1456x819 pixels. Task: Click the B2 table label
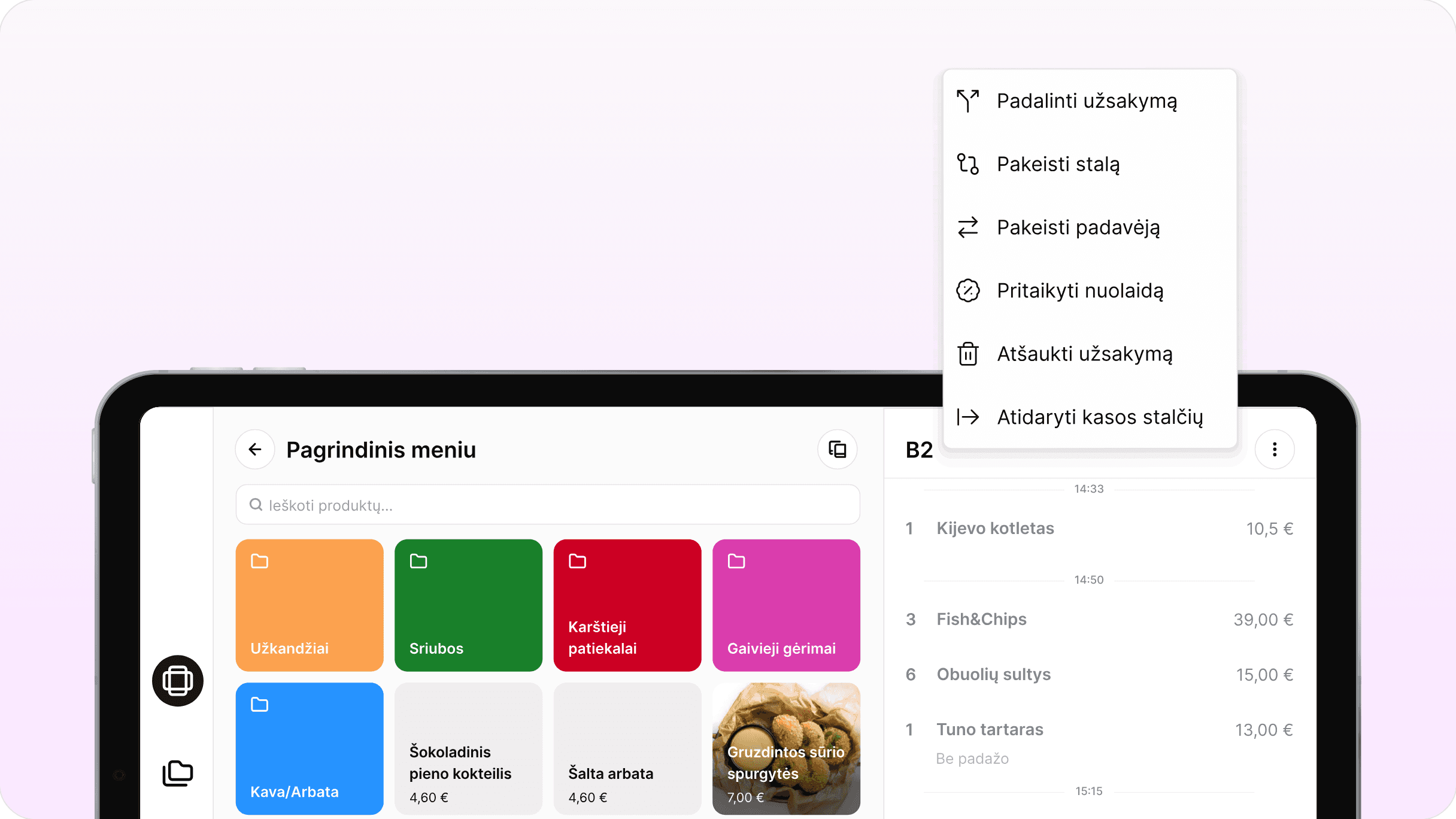click(919, 450)
